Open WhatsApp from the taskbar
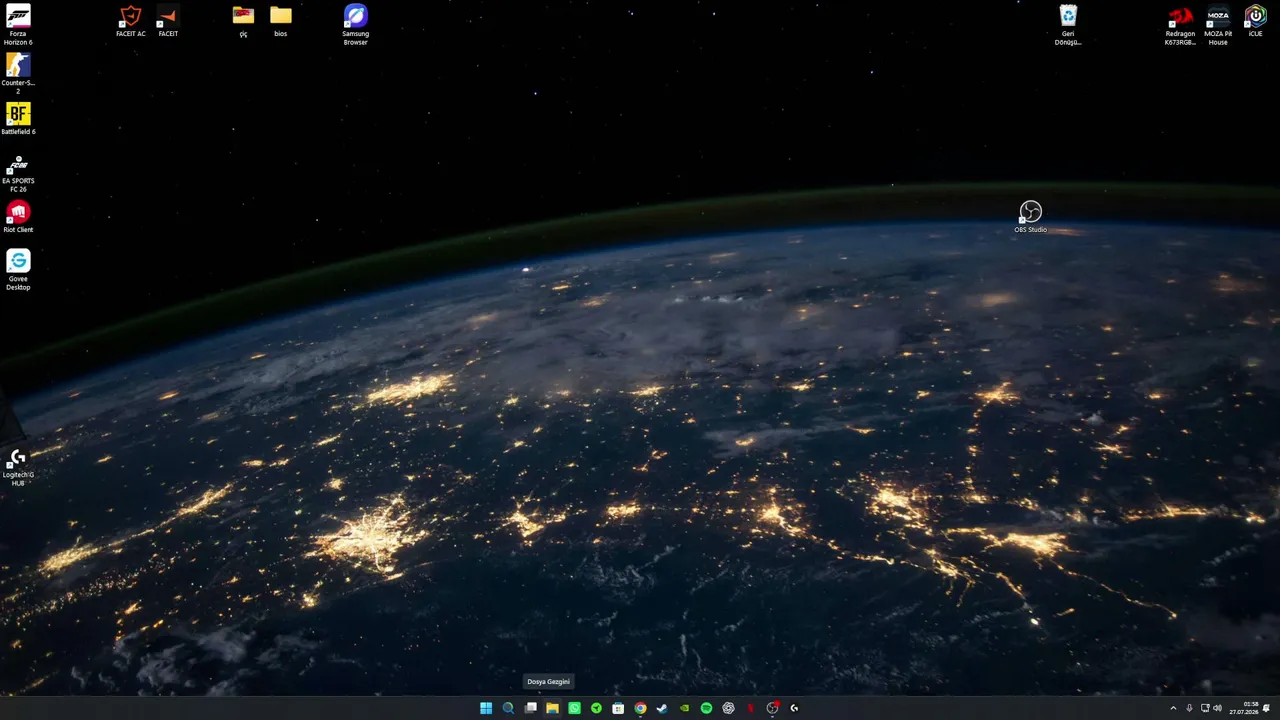 tap(574, 708)
